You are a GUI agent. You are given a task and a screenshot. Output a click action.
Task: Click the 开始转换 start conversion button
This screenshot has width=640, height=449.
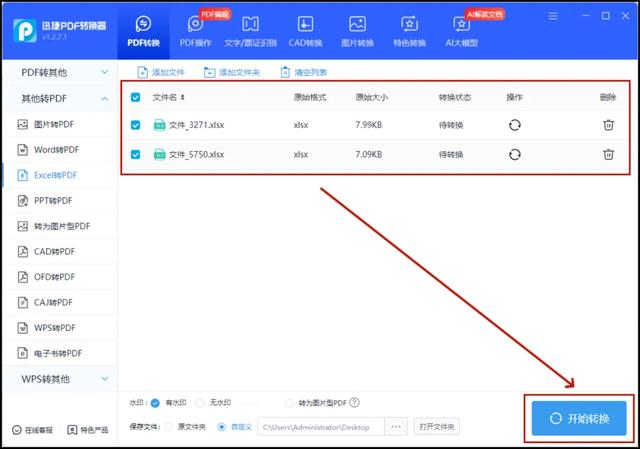point(579,418)
